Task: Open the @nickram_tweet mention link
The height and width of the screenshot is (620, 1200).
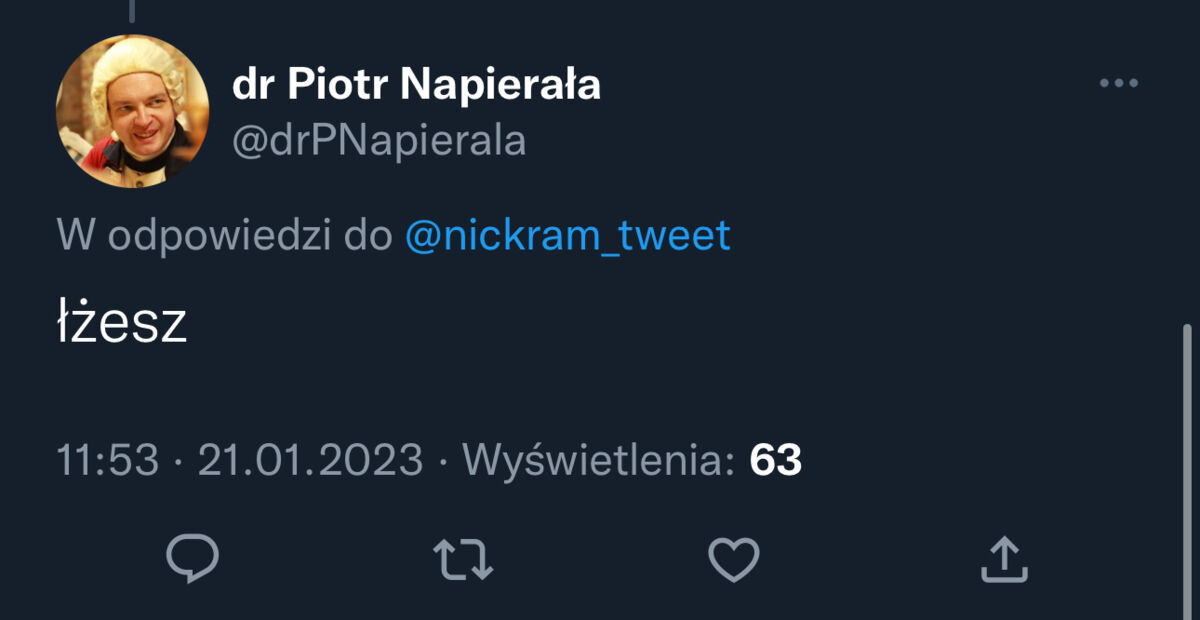Action: [568, 236]
